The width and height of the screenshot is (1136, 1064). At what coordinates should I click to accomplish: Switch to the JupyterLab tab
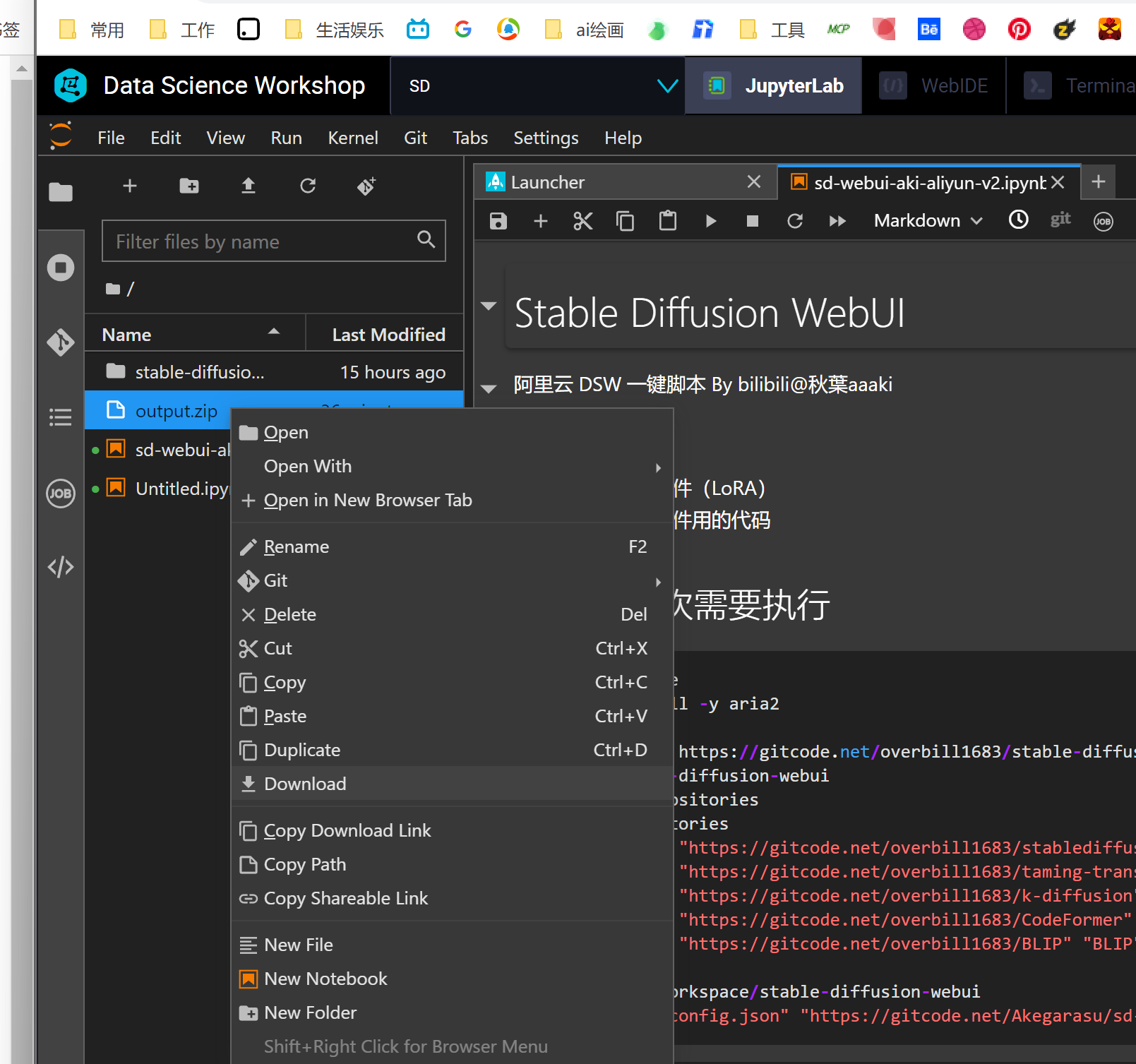point(774,86)
